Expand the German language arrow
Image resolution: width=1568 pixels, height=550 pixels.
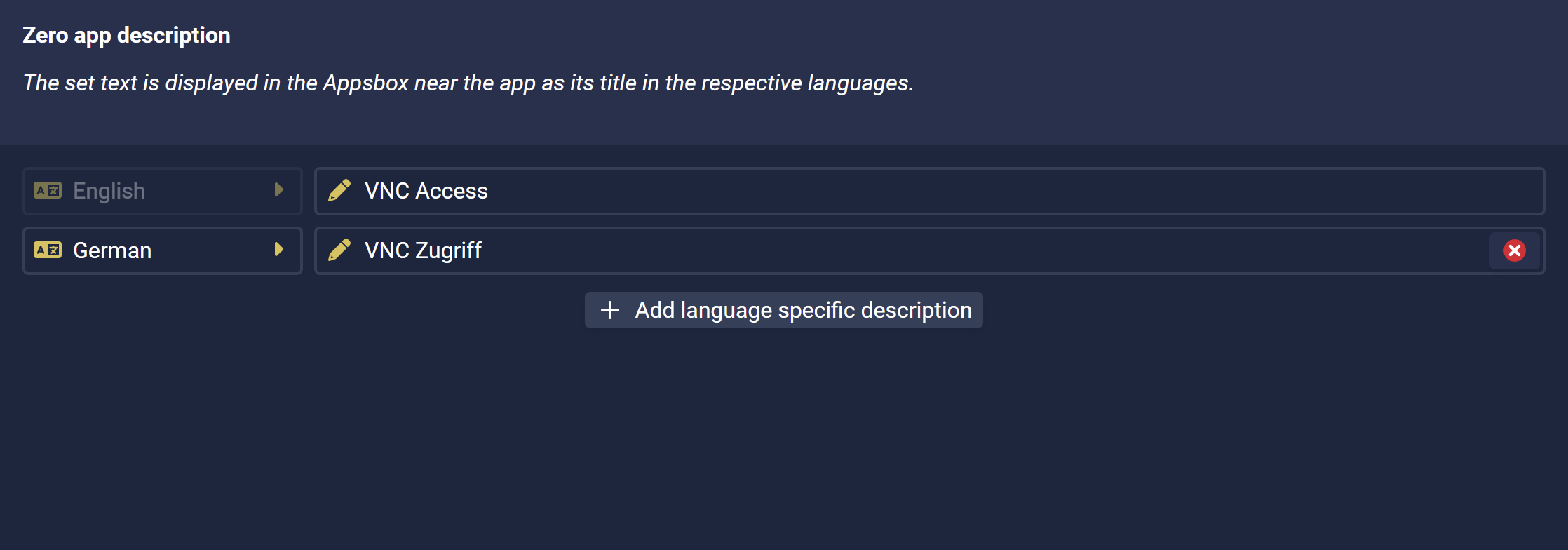click(279, 250)
